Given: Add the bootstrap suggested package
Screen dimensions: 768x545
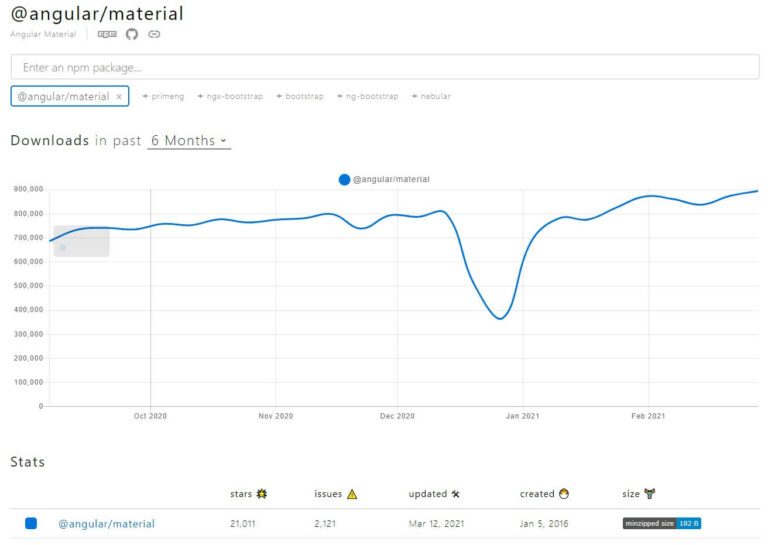Looking at the screenshot, I should click(299, 97).
